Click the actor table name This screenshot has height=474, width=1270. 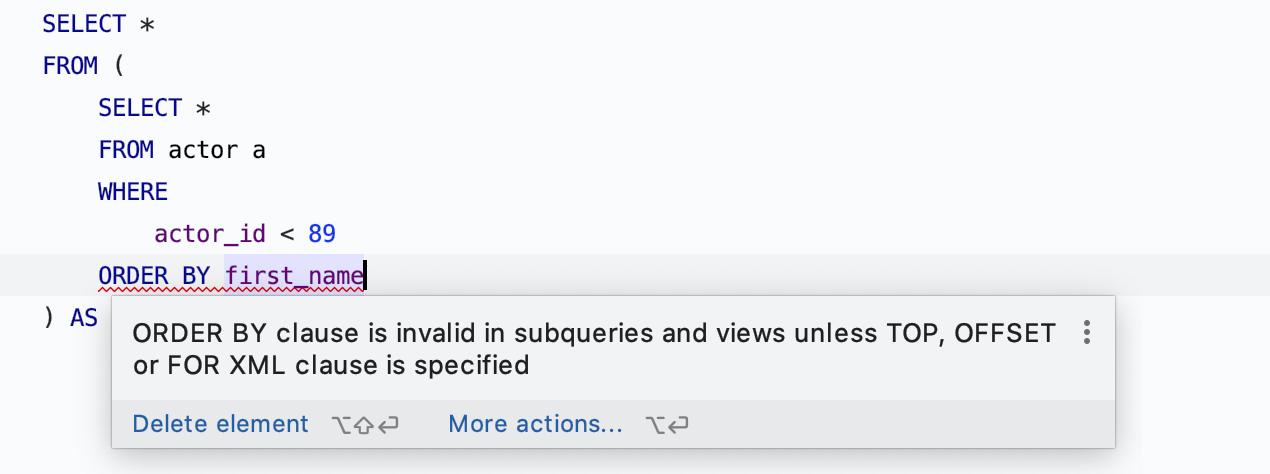[202, 150]
